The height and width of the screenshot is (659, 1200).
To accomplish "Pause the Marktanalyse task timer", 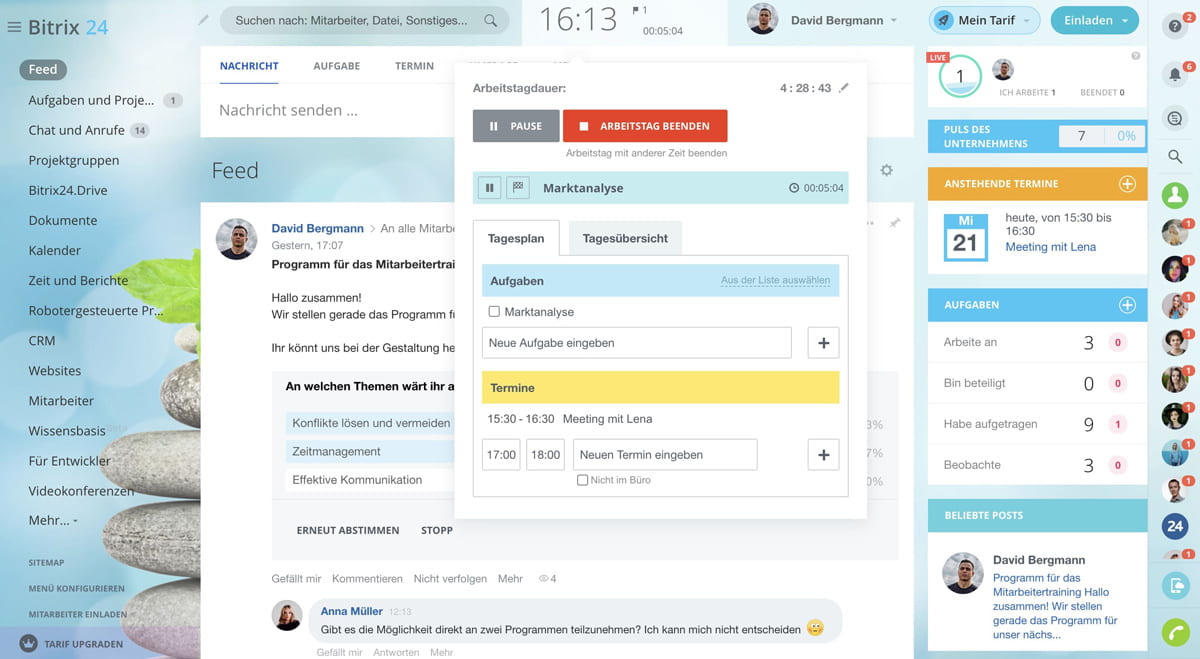I will 490,187.
